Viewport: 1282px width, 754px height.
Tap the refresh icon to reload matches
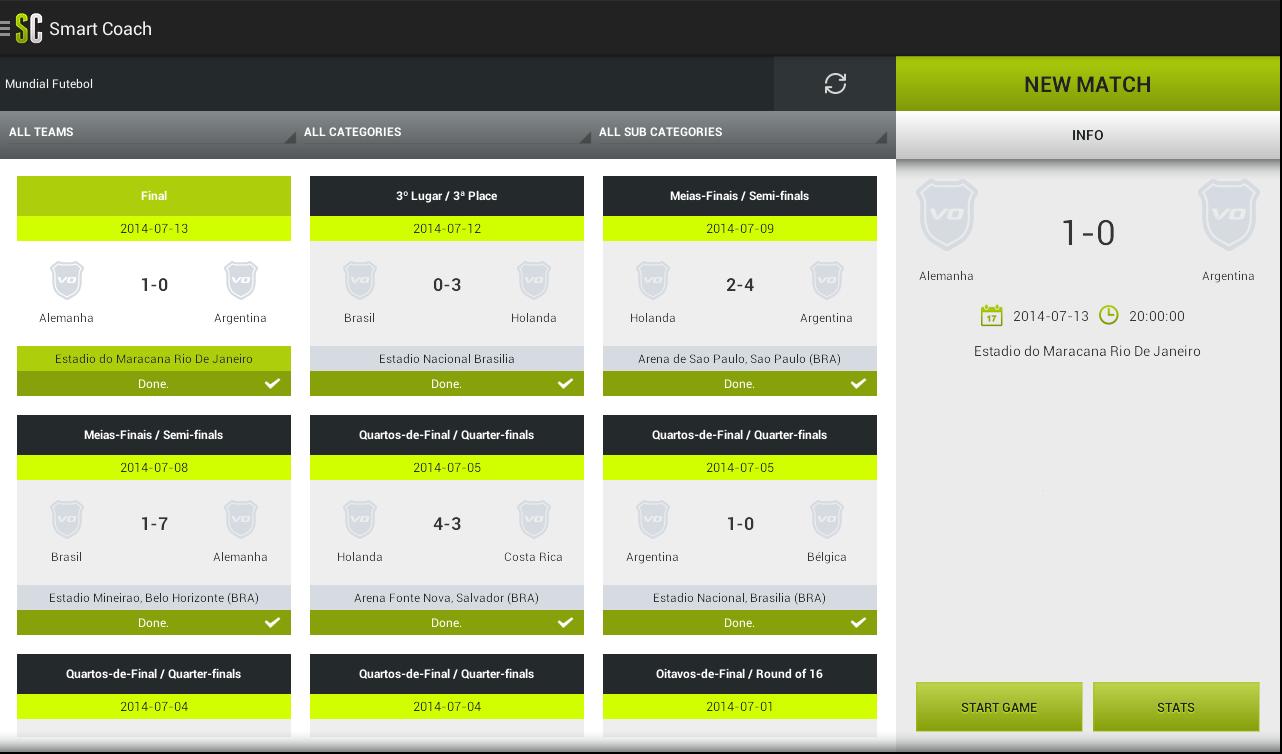click(835, 83)
